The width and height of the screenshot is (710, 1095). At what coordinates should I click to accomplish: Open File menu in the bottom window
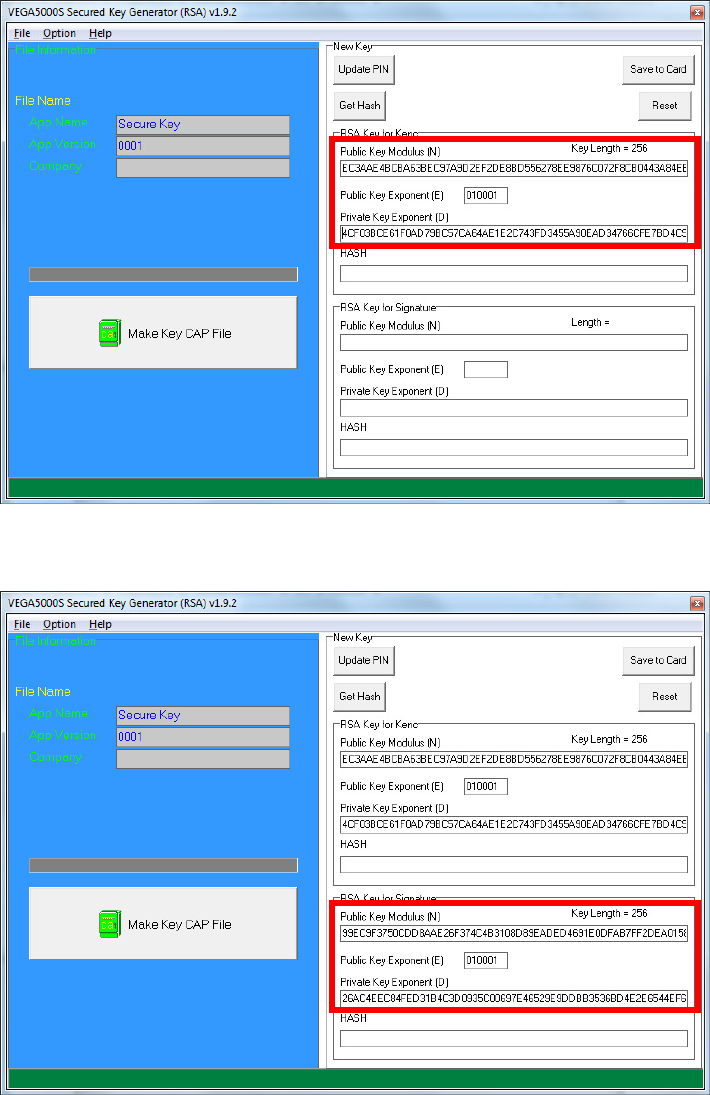(x=22, y=624)
